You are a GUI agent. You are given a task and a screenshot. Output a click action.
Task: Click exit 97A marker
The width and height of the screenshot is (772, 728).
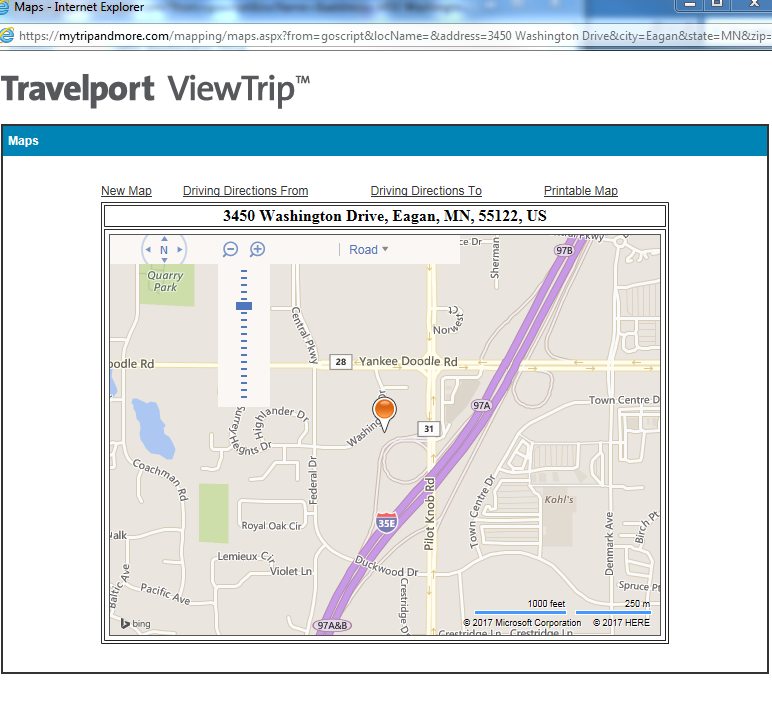pos(482,406)
